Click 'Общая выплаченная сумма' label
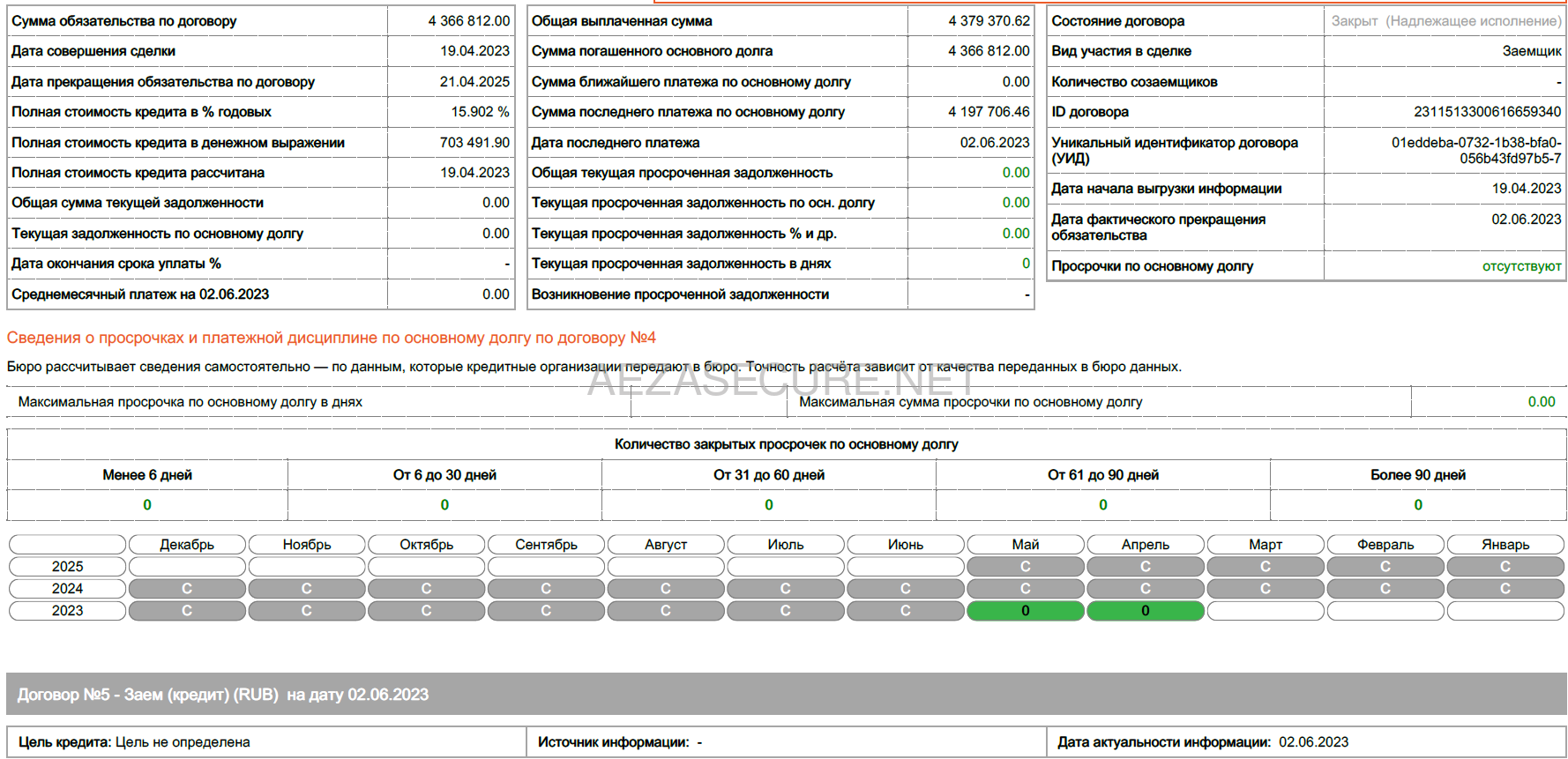This screenshot has width=1568, height=759. (622, 21)
